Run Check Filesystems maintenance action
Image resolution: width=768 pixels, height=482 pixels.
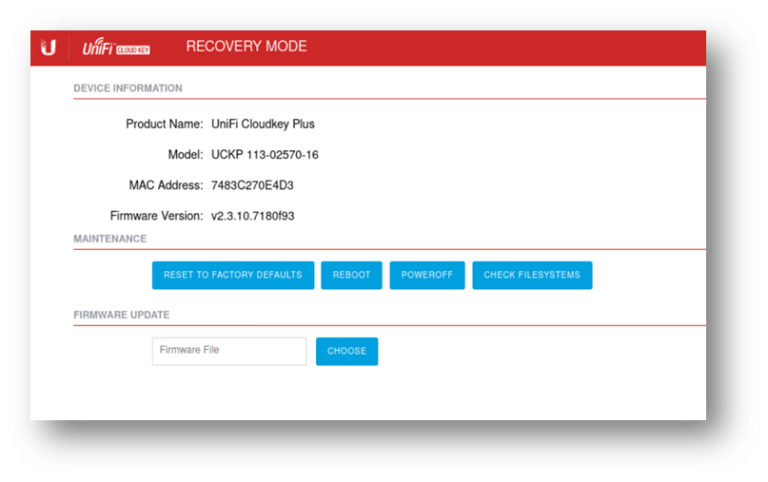[x=531, y=275]
